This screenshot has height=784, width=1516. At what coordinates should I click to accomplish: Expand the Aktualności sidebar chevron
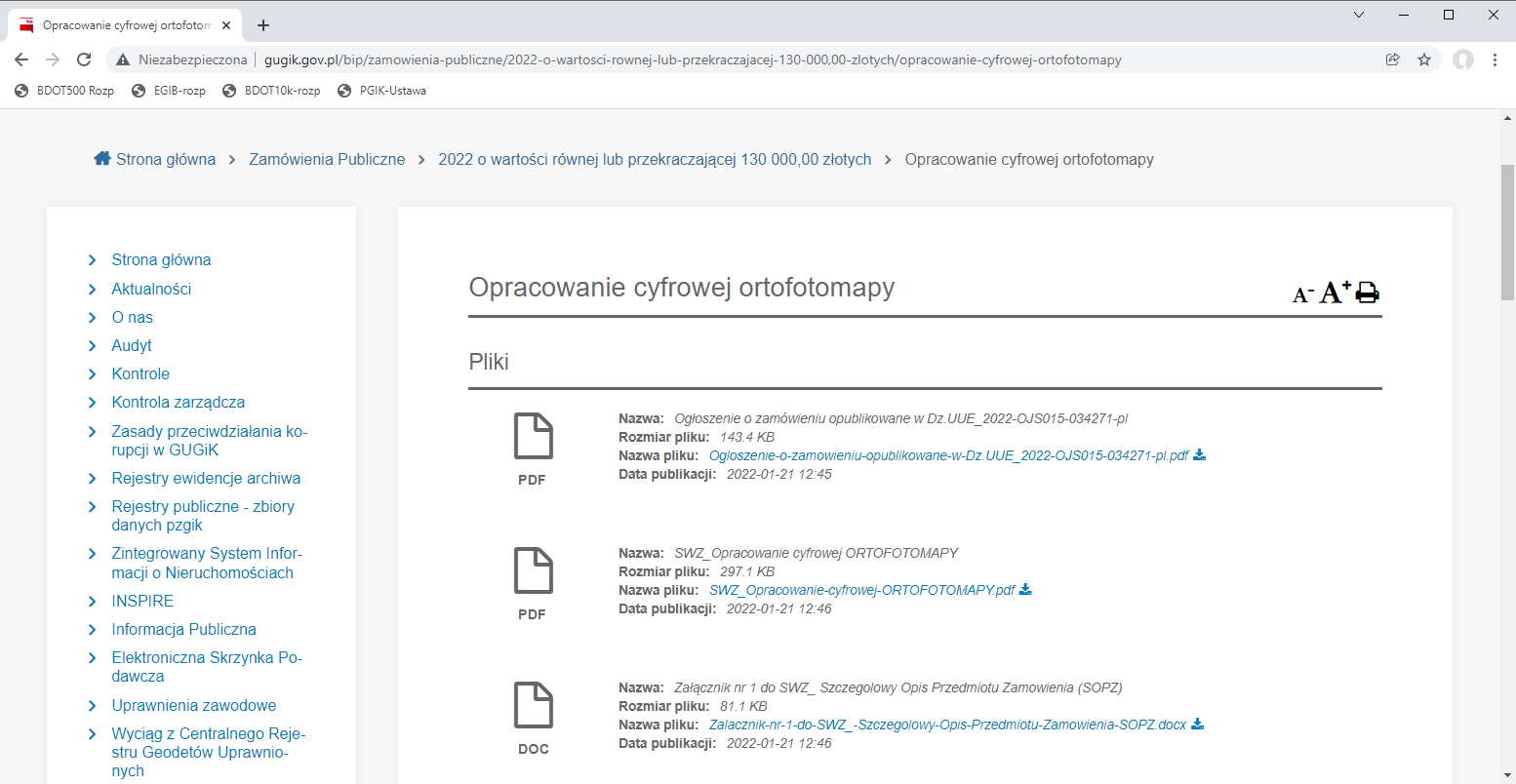92,289
